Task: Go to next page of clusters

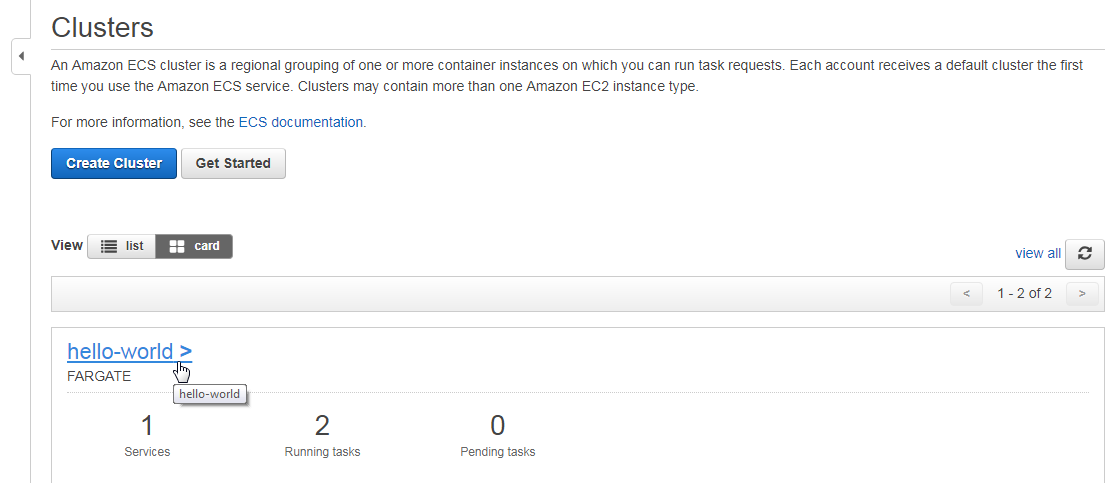Action: tap(1082, 293)
